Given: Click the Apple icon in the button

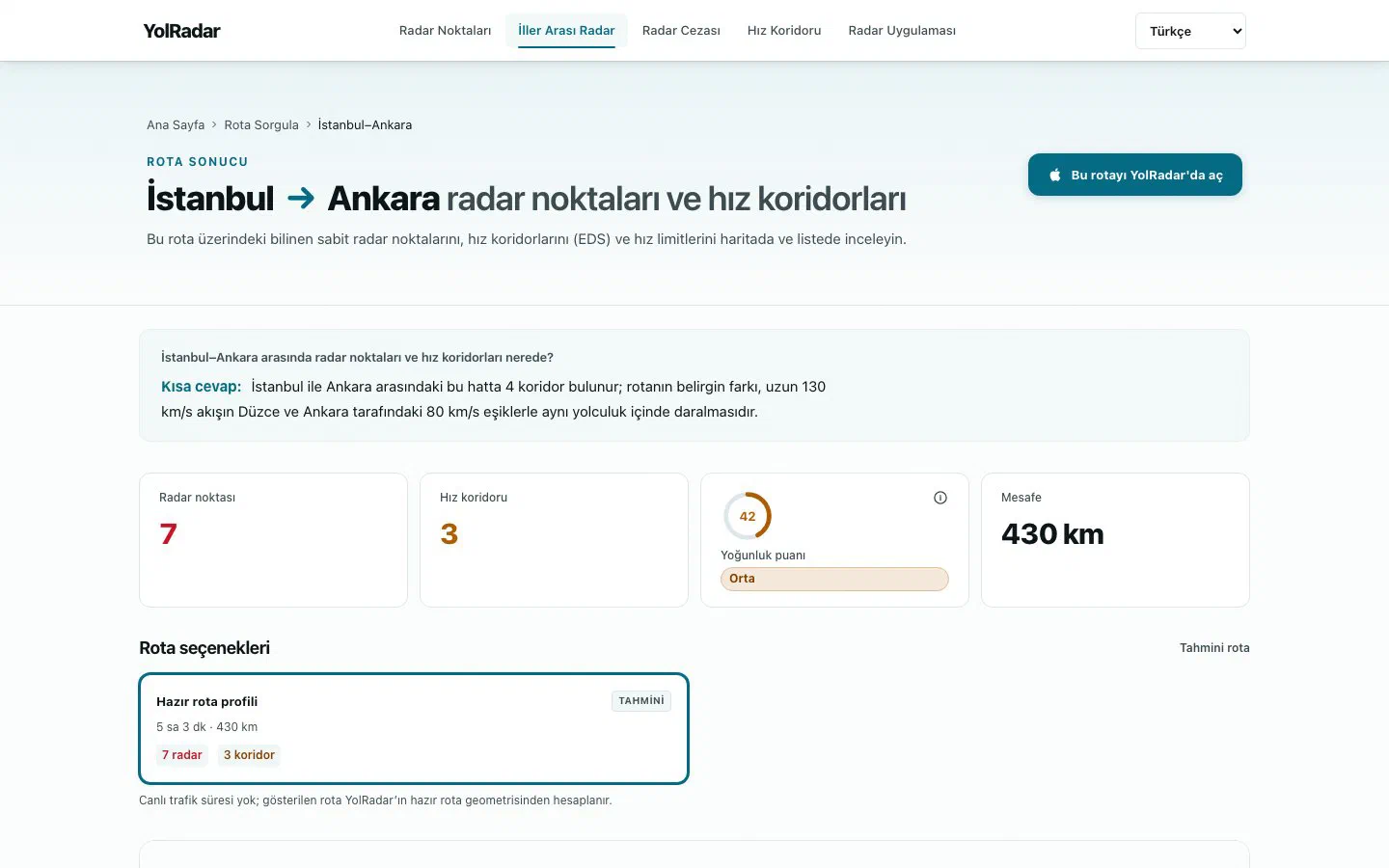Looking at the screenshot, I should pyautogui.click(x=1055, y=175).
